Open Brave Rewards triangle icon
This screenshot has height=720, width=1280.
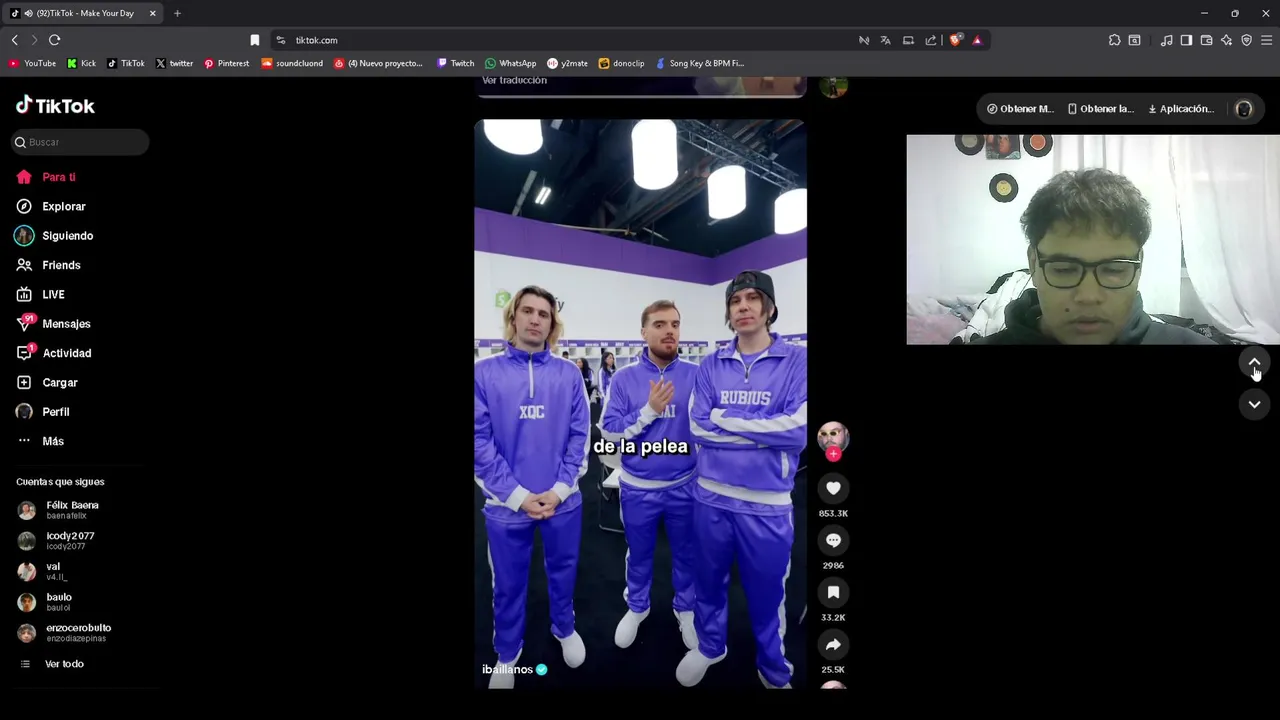tap(977, 40)
